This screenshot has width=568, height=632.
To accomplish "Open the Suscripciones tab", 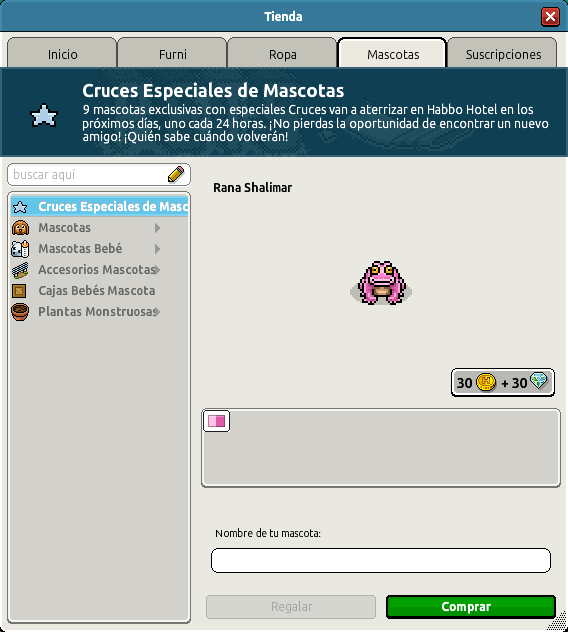I will (503, 53).
